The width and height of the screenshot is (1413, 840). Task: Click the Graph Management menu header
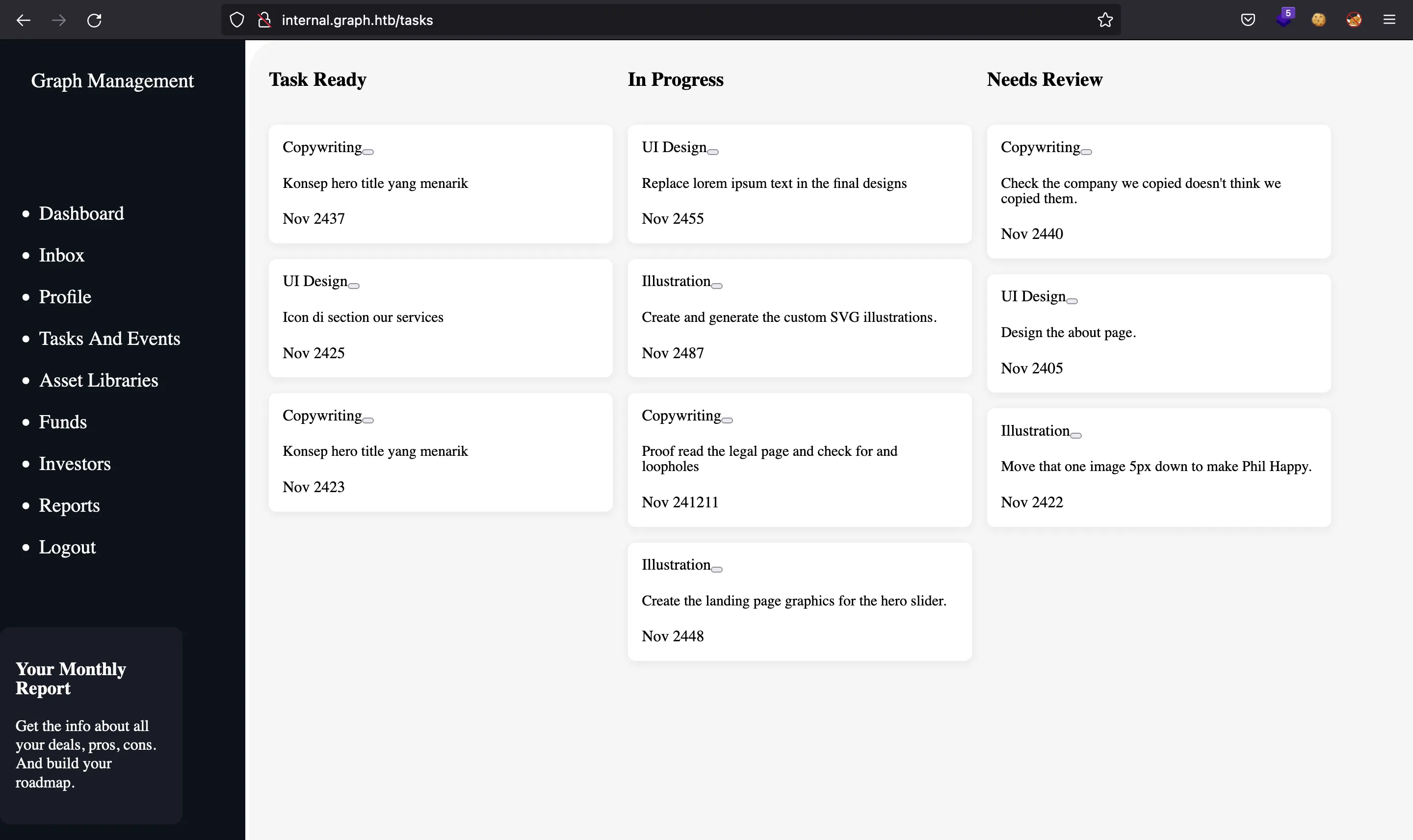113,82
